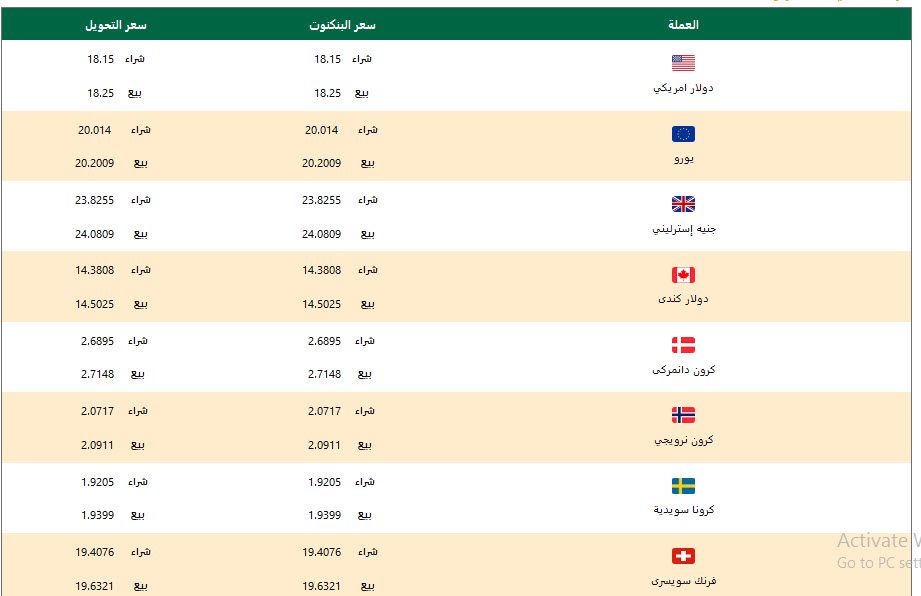921x596 pixels.
Task: Click the كرونا سويدية currency name
Action: point(683,510)
